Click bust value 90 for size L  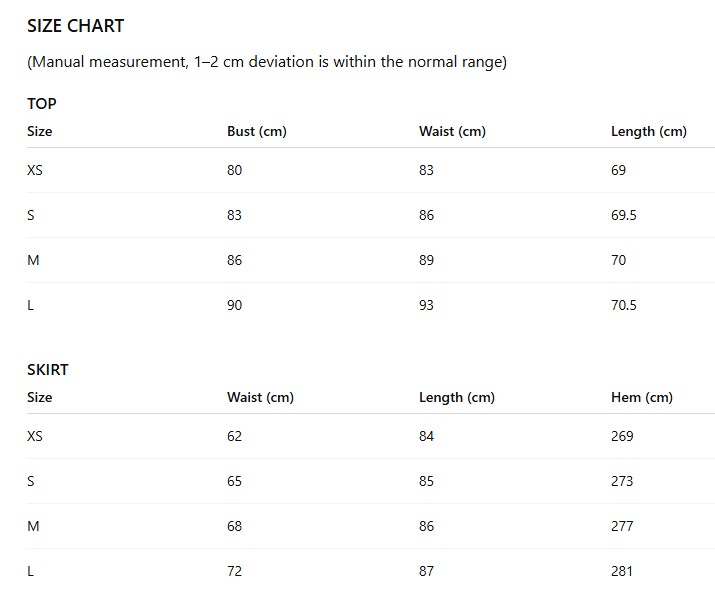point(234,305)
